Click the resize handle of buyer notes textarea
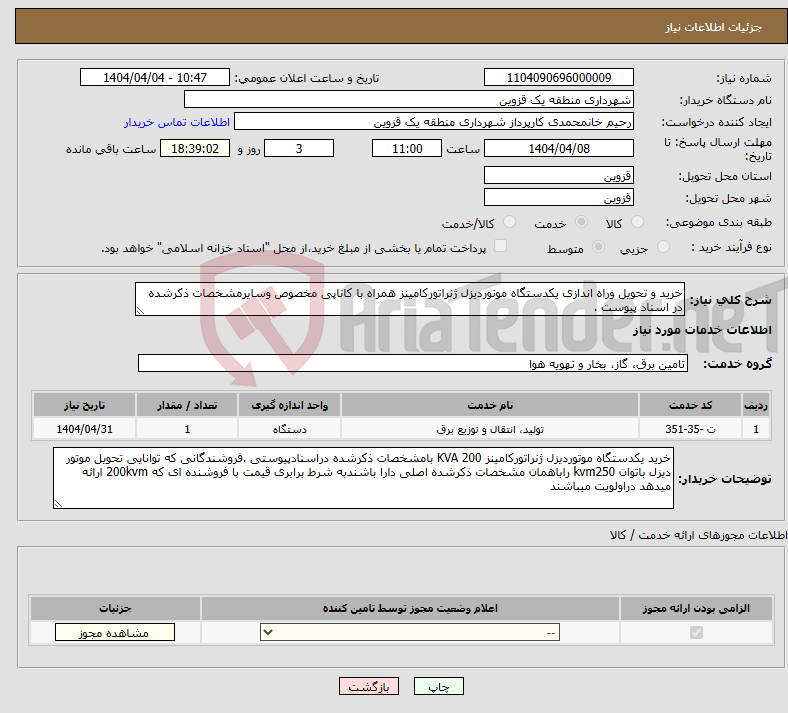 click(58, 503)
